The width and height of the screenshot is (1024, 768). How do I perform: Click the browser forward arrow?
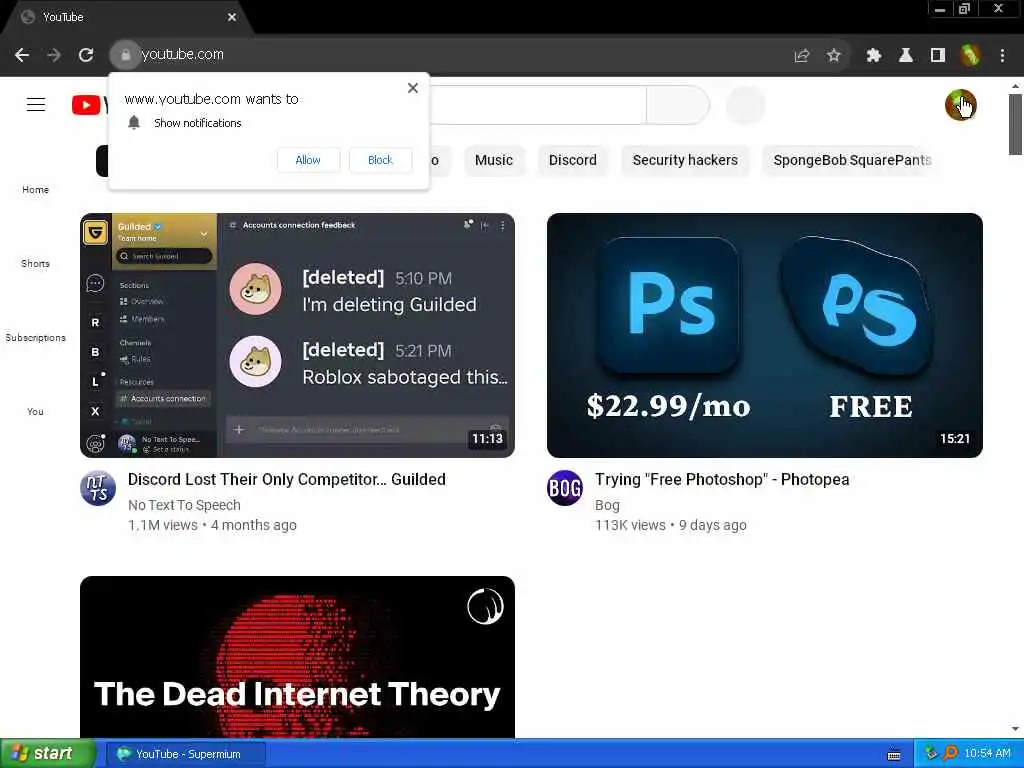tap(54, 55)
